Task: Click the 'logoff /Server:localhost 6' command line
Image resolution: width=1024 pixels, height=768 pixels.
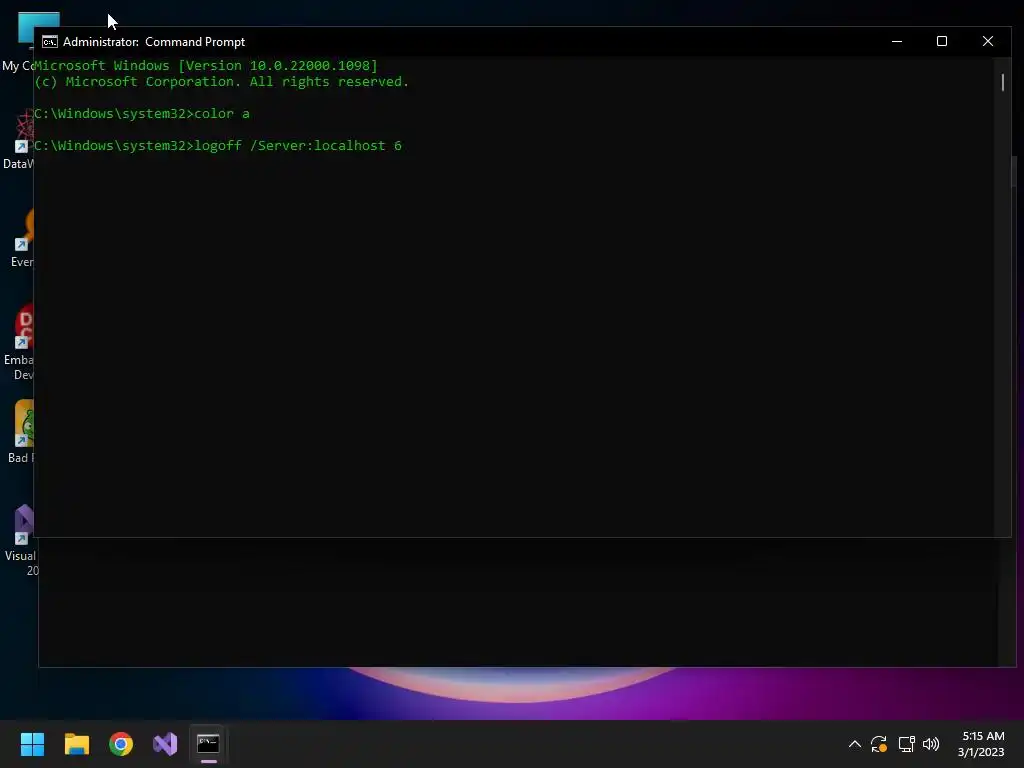Action: 218,146
